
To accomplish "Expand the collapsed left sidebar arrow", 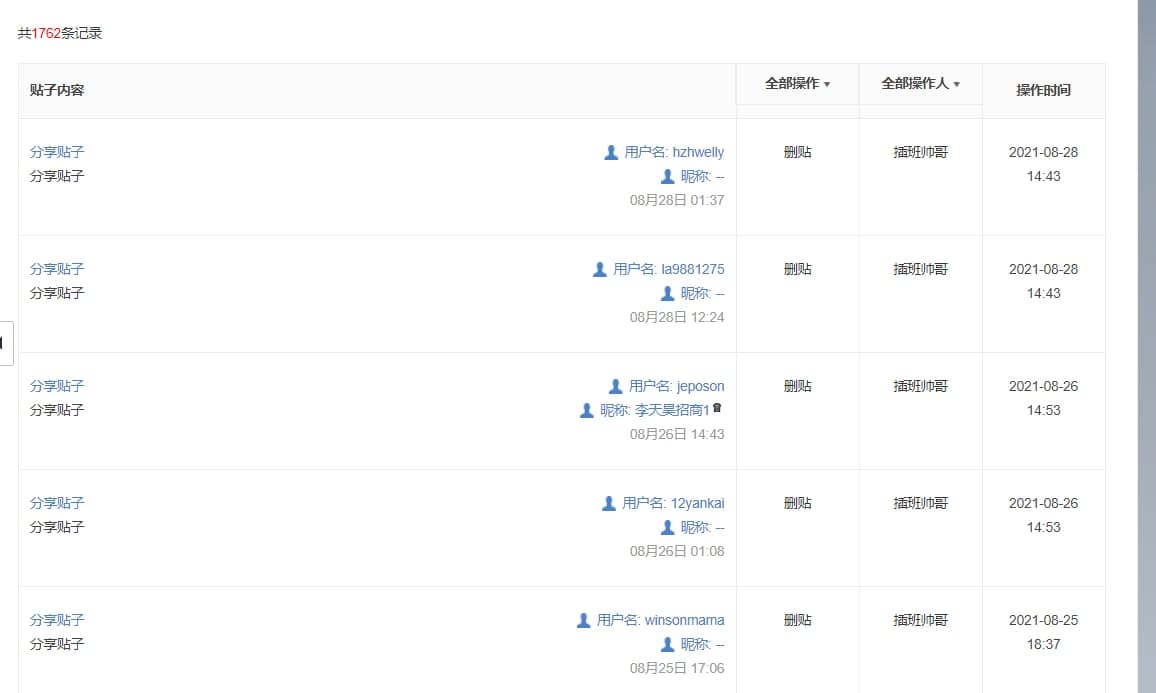I will [5, 343].
